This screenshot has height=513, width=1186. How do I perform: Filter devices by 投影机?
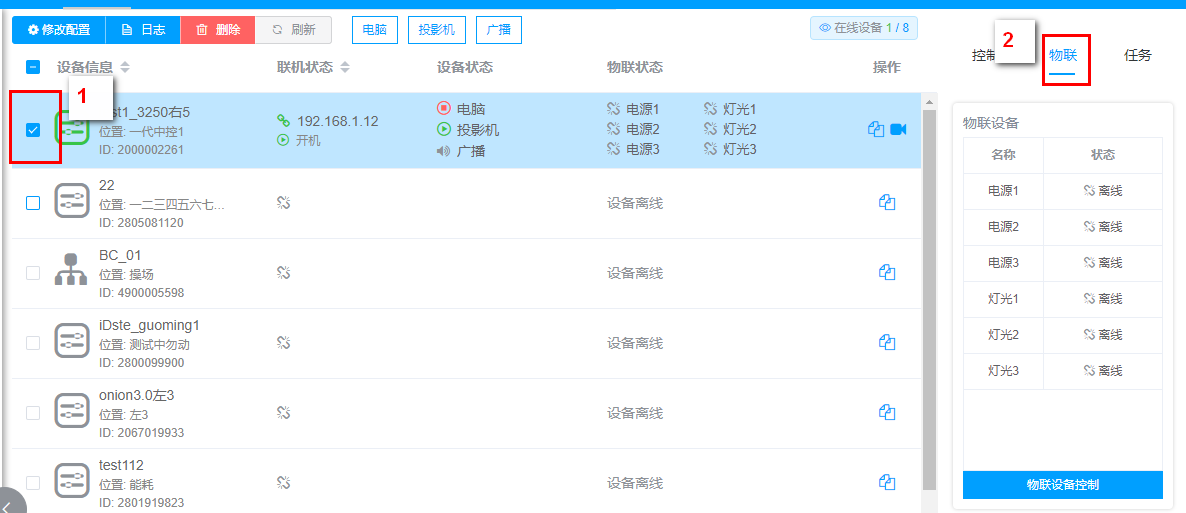(x=436, y=30)
